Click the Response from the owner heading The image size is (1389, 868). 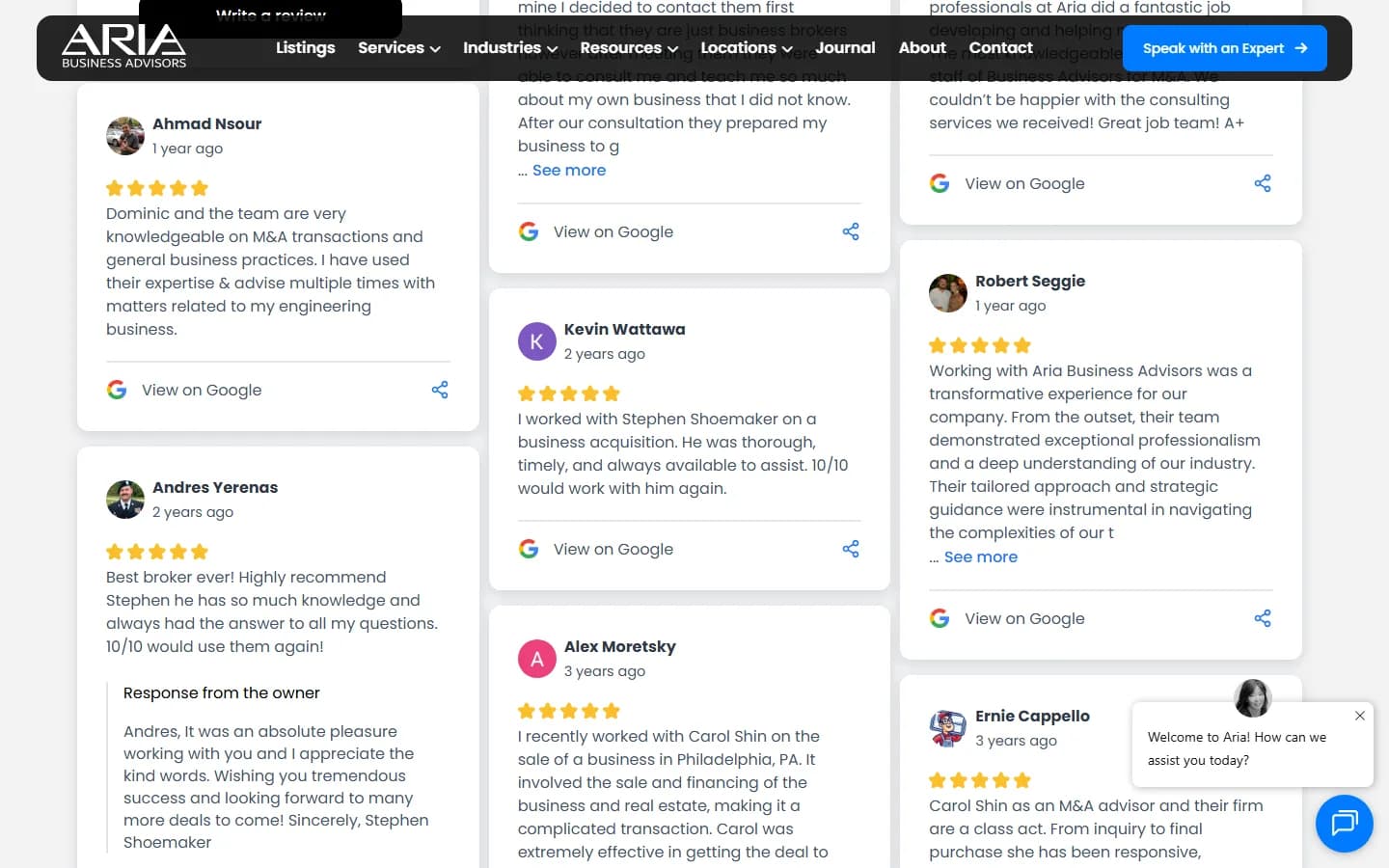click(221, 692)
